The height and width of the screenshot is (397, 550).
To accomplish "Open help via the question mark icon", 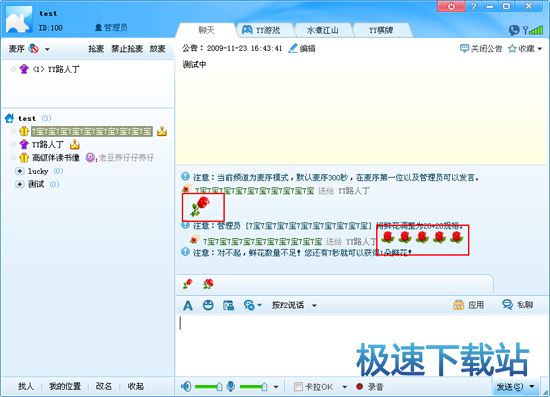I will [x=474, y=6].
